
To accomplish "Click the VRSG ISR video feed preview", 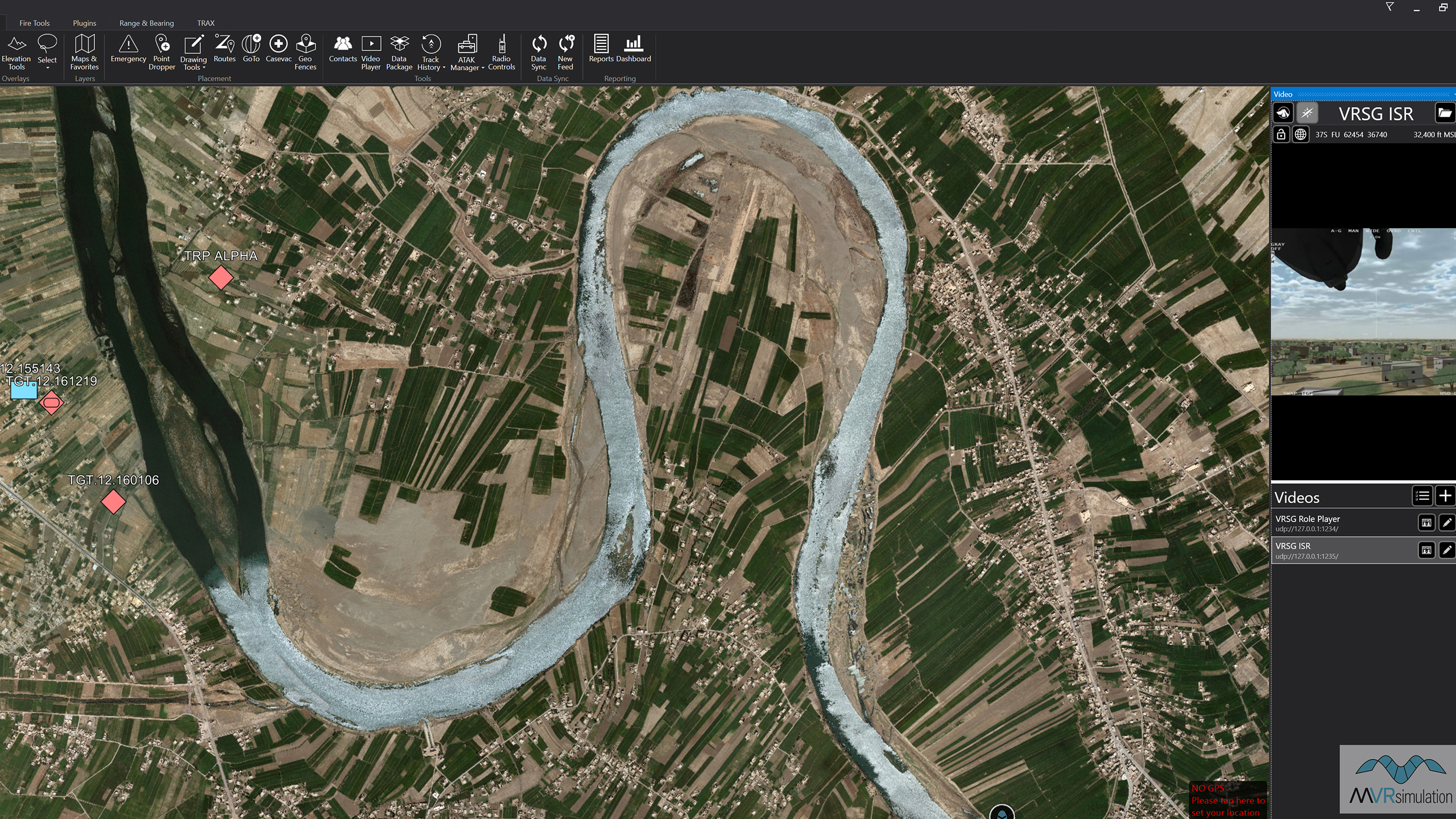I will pyautogui.click(x=1363, y=312).
